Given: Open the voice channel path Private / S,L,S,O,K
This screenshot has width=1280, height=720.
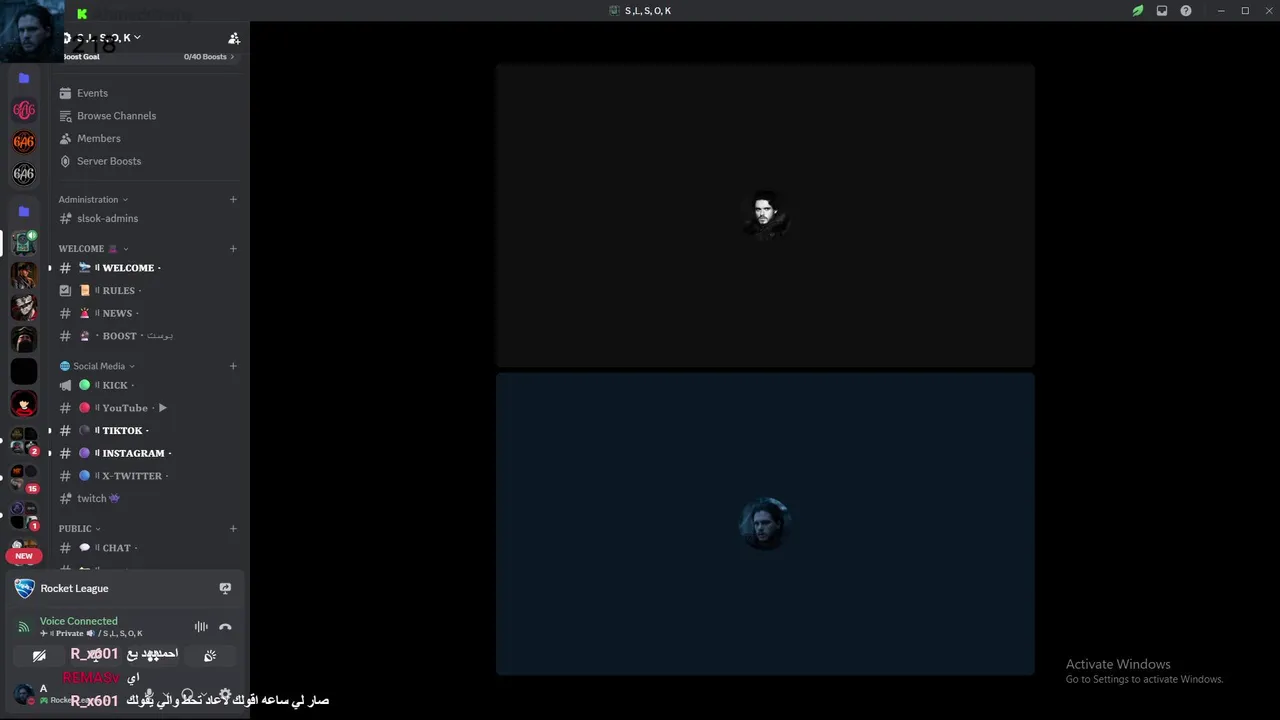Looking at the screenshot, I should (91, 633).
